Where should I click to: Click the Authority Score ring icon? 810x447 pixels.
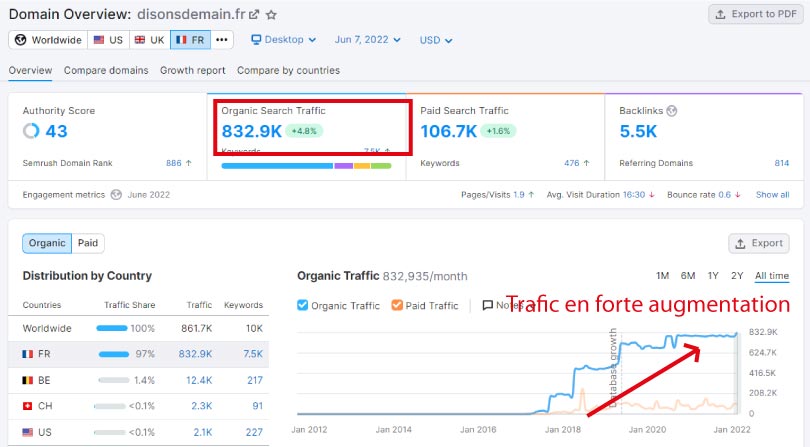click(x=31, y=131)
